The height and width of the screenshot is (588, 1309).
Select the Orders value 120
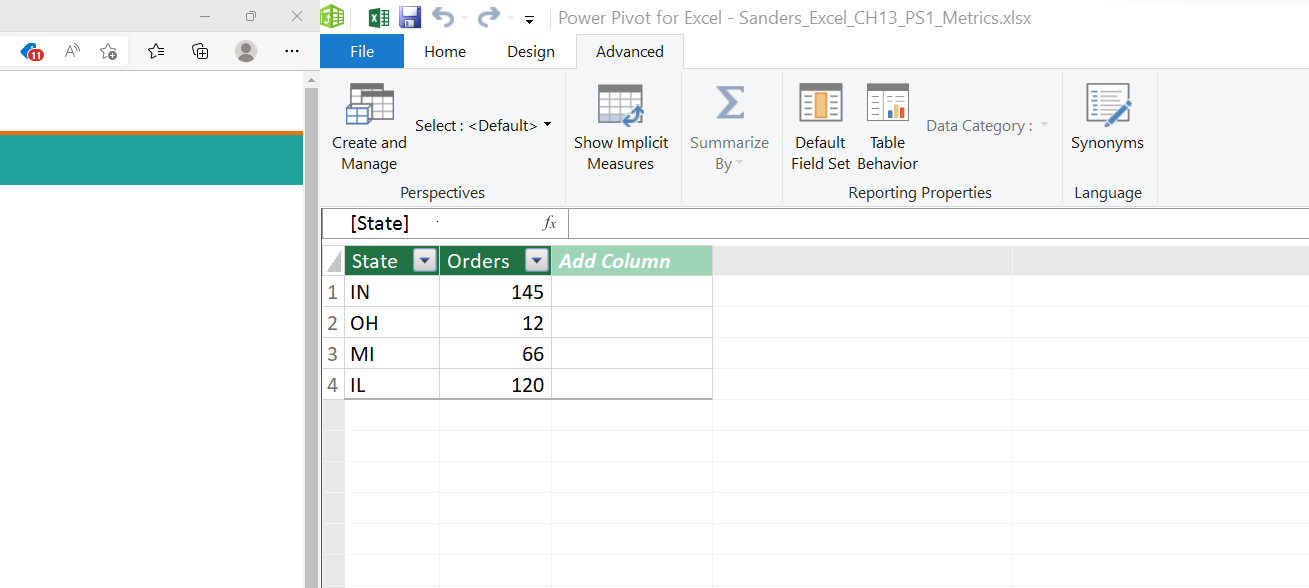[495, 385]
